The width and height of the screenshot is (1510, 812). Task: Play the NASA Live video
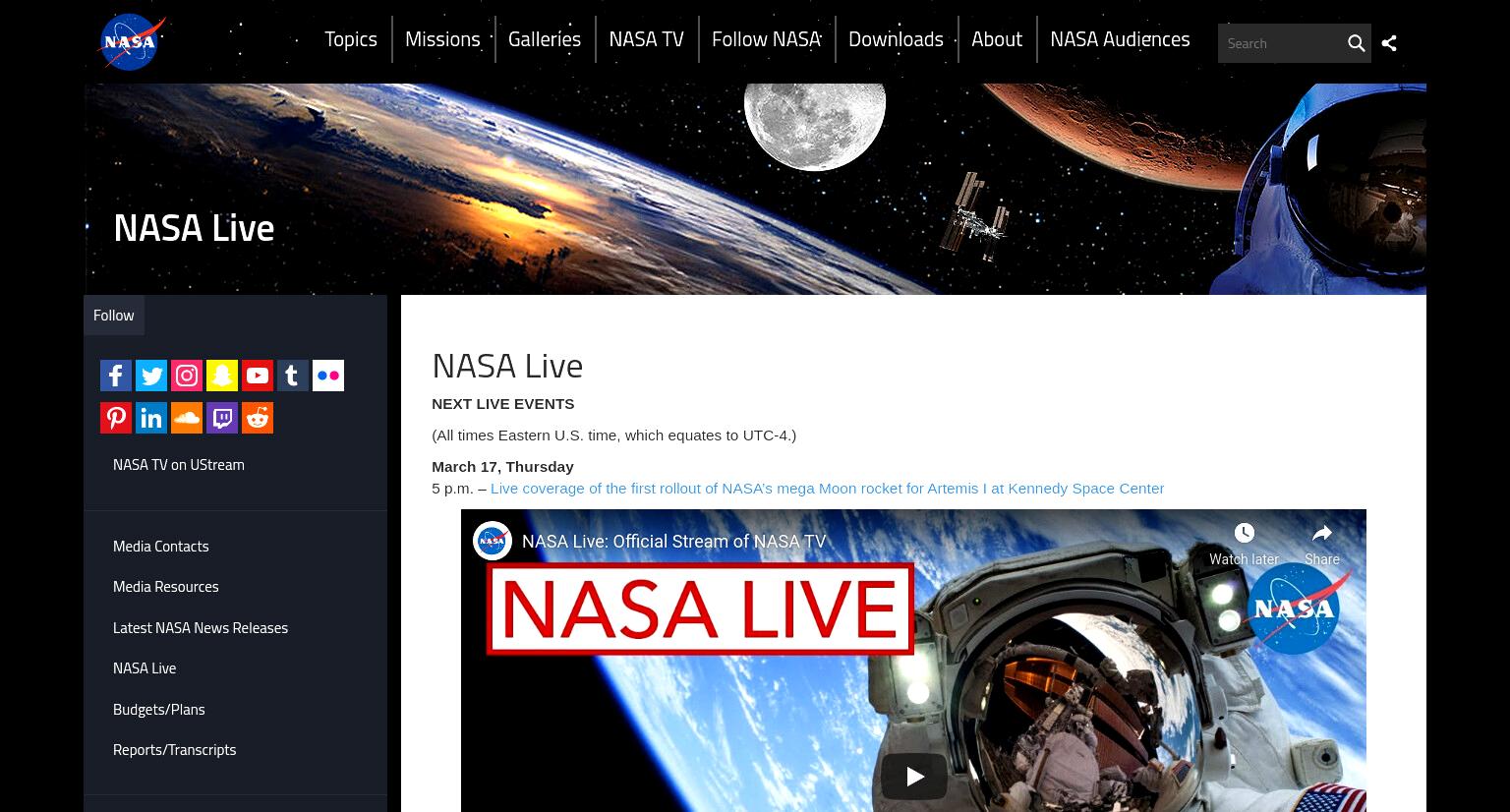pos(914,777)
